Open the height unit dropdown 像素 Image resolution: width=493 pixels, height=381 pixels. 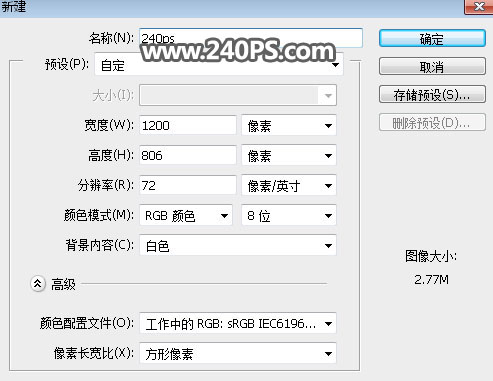click(x=289, y=155)
